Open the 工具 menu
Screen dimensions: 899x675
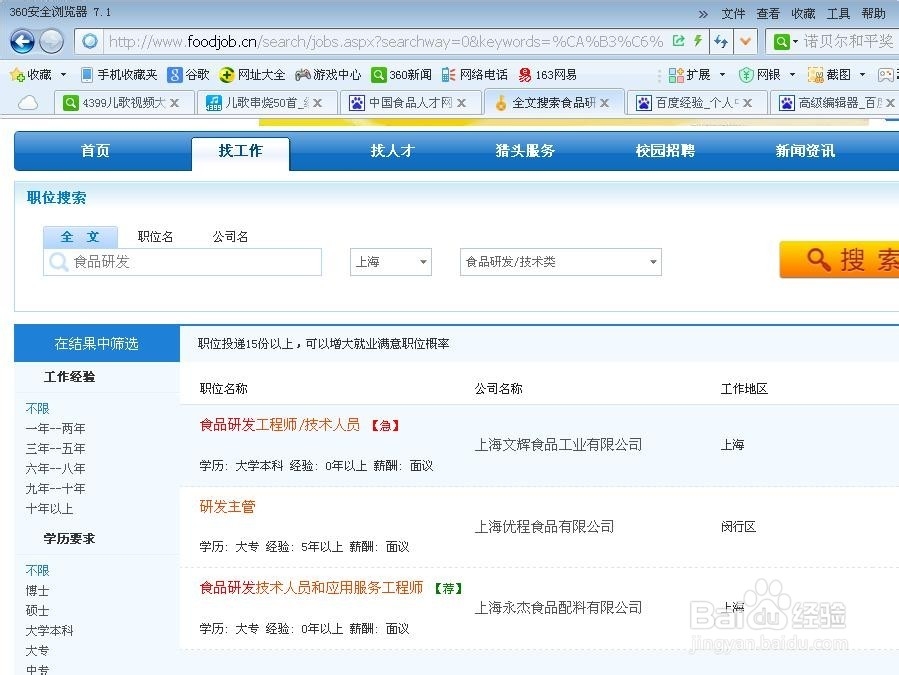coord(838,13)
